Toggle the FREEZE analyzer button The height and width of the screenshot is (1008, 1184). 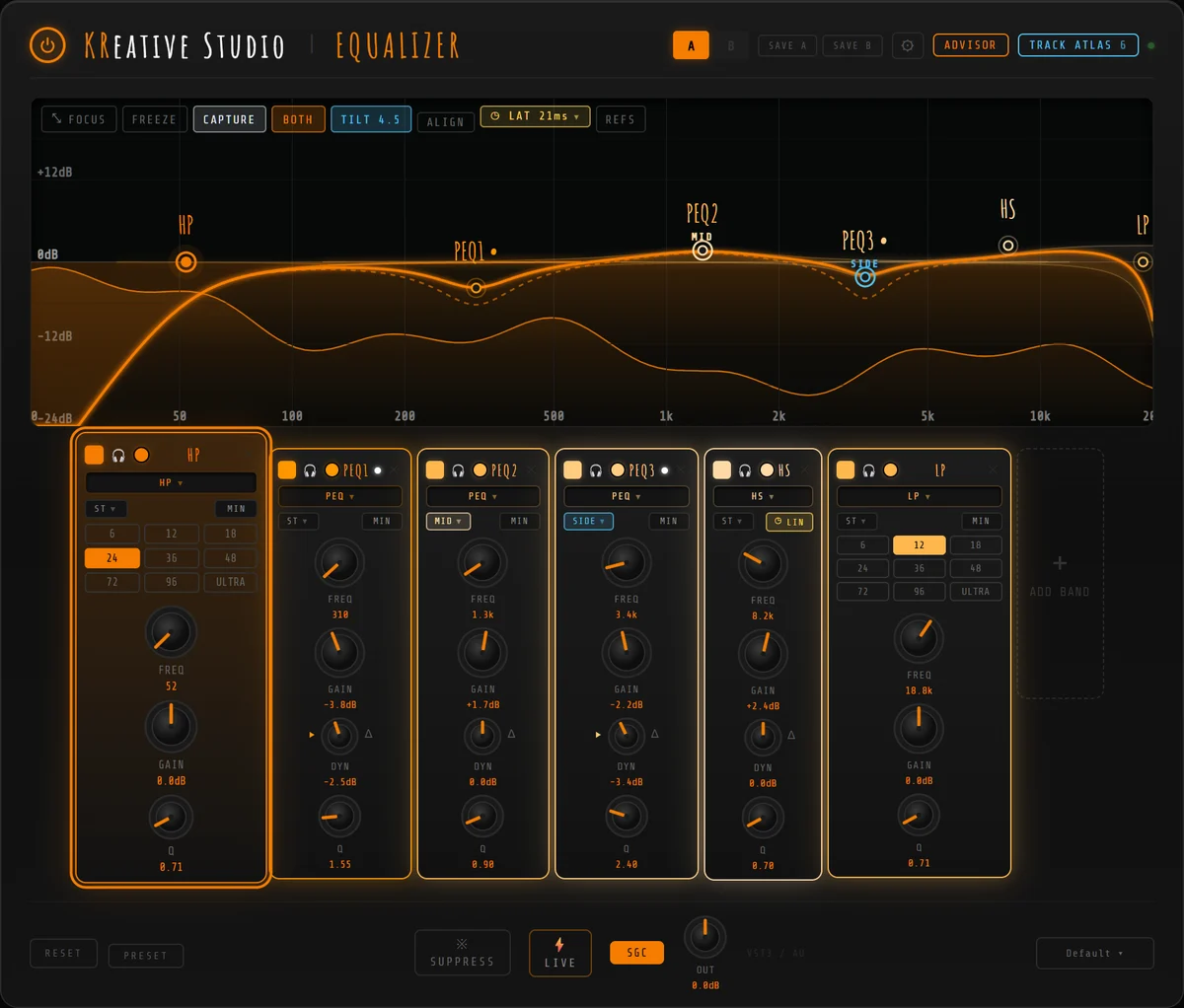(x=155, y=119)
